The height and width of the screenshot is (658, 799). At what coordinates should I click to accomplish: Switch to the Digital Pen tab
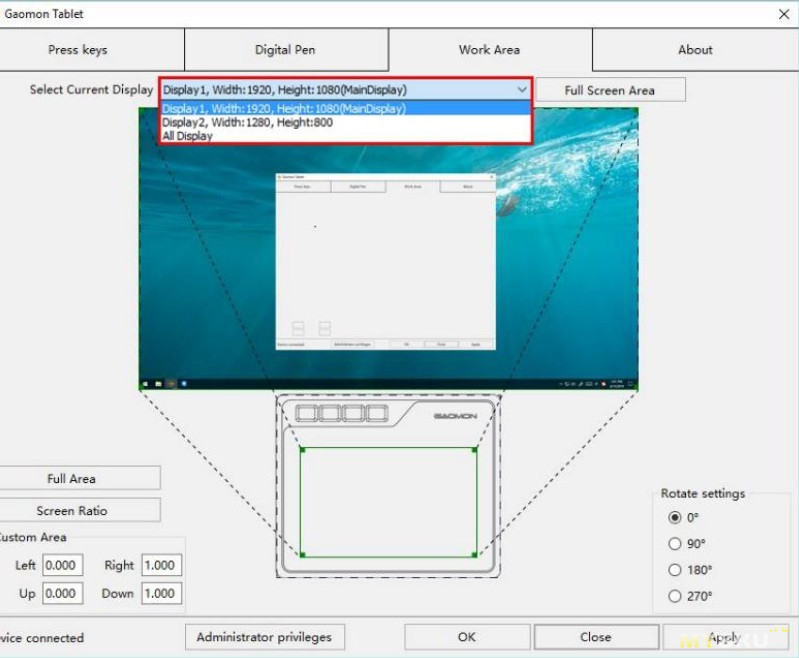(x=285, y=50)
